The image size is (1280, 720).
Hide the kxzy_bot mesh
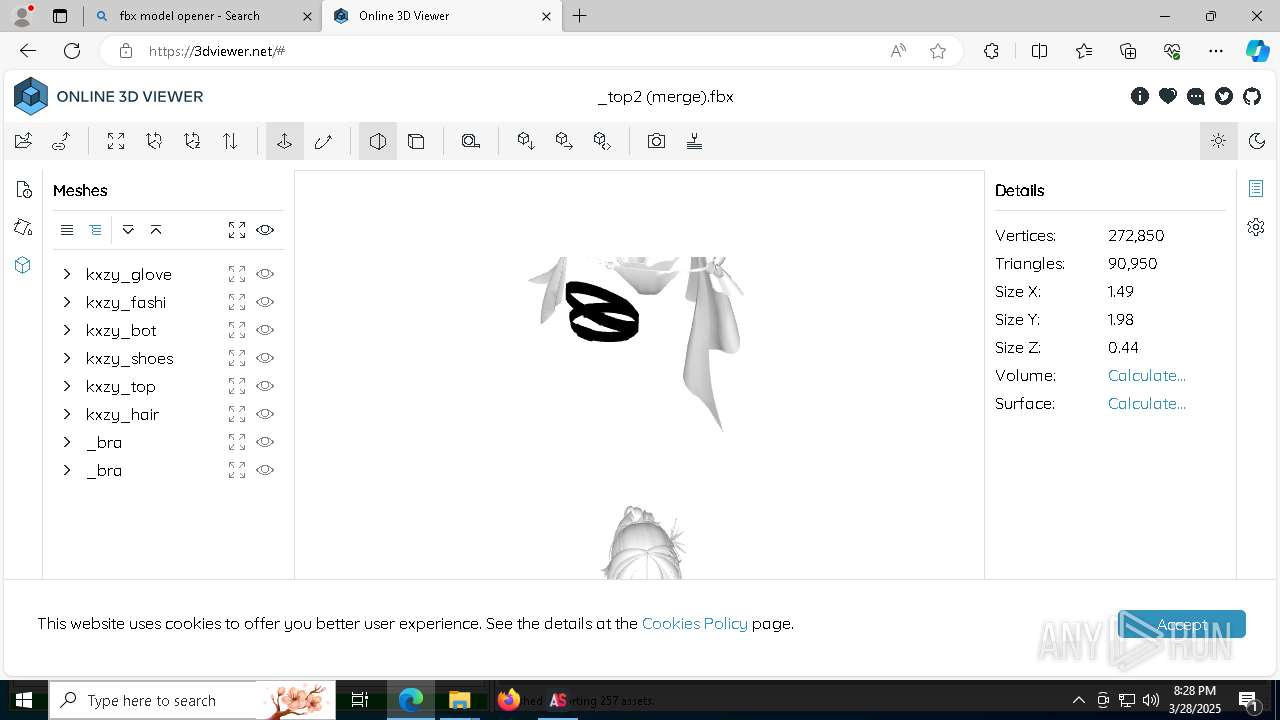pos(265,330)
